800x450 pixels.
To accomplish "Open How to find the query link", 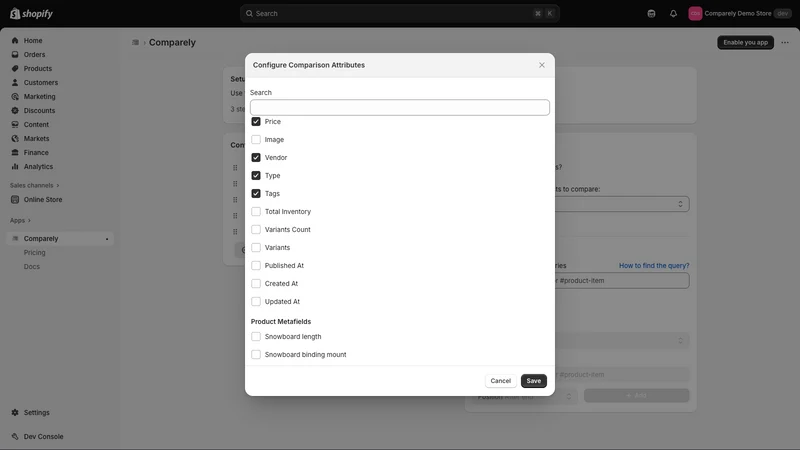I will 654,266.
